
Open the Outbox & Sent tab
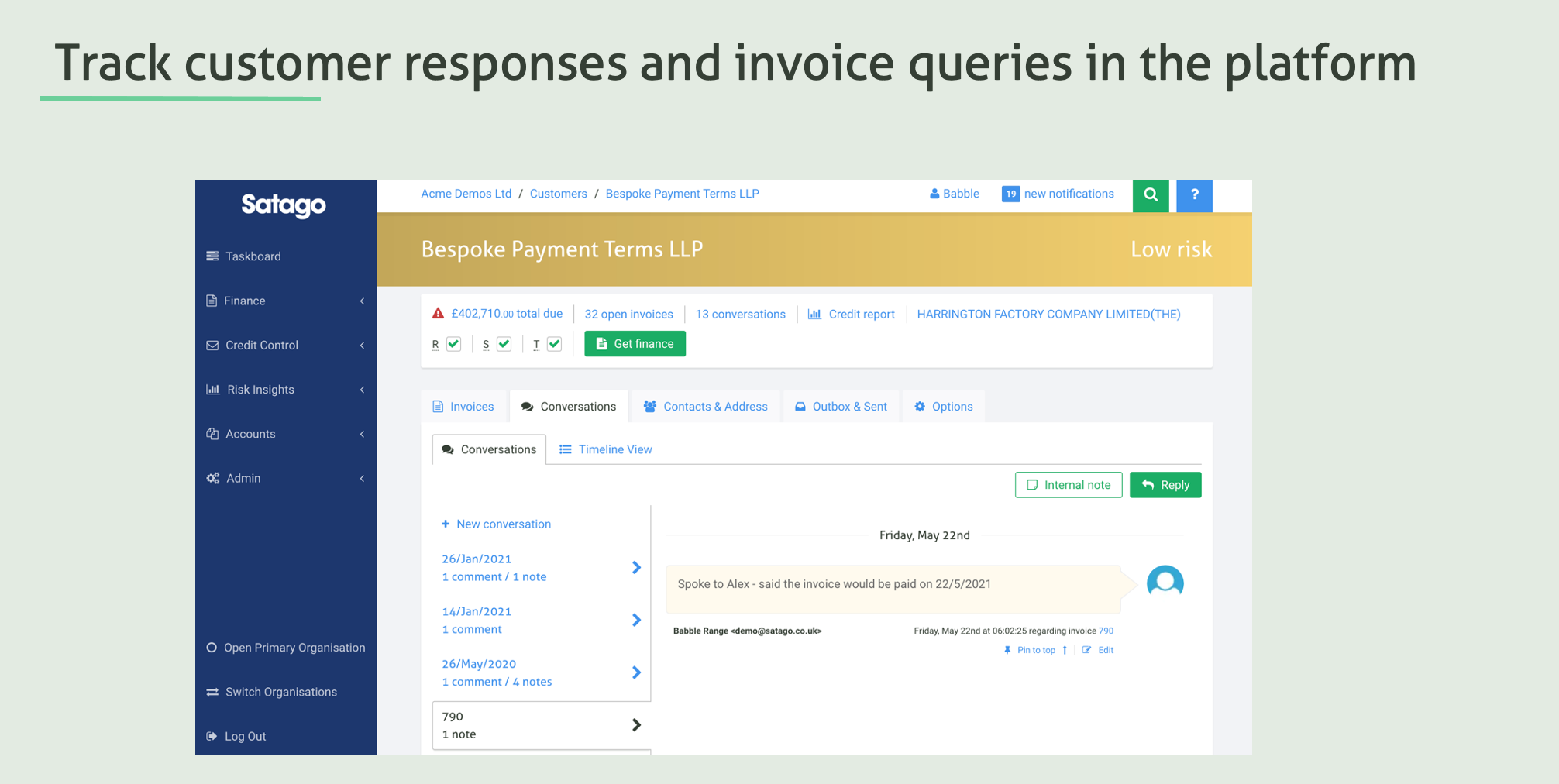point(841,407)
